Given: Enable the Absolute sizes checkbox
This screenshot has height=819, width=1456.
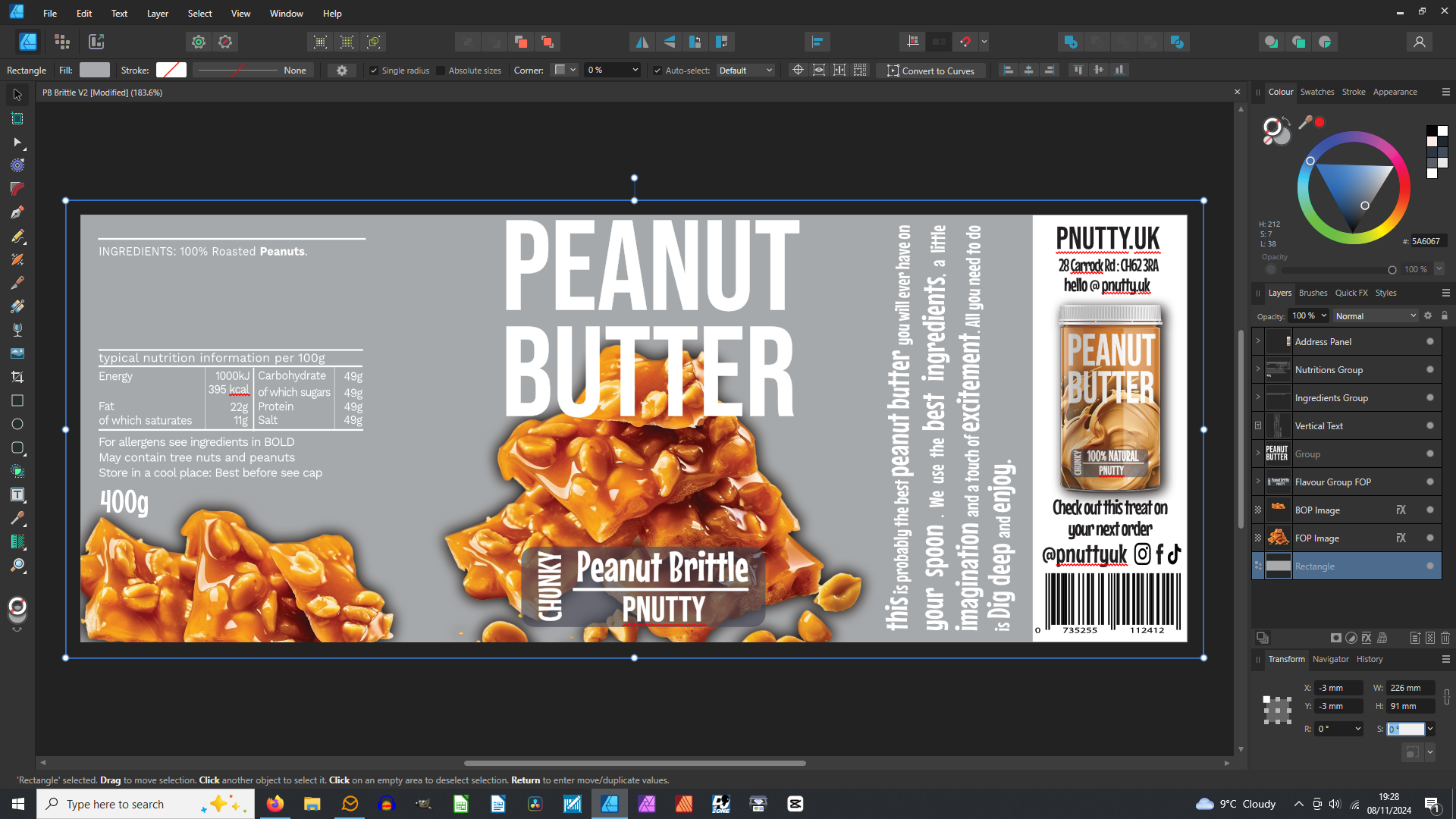Looking at the screenshot, I should point(441,71).
